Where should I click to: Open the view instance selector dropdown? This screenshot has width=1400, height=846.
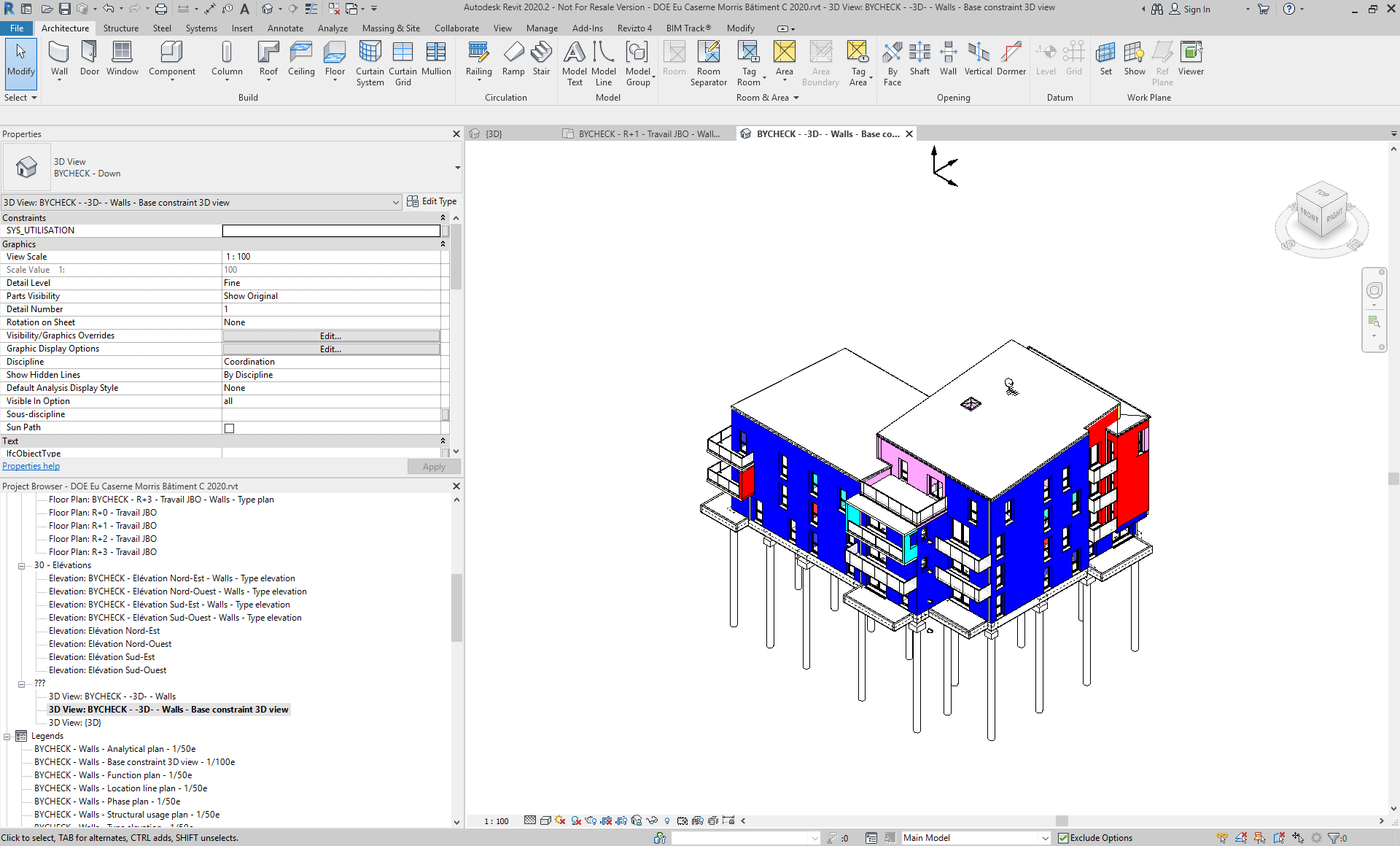tap(395, 203)
